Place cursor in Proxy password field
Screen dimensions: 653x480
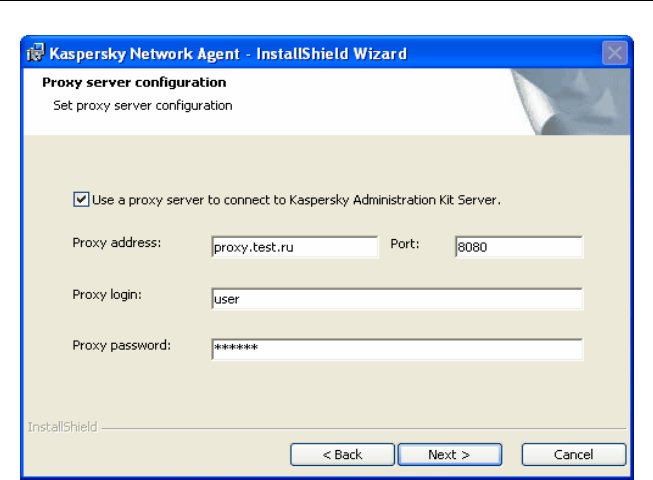[396, 348]
